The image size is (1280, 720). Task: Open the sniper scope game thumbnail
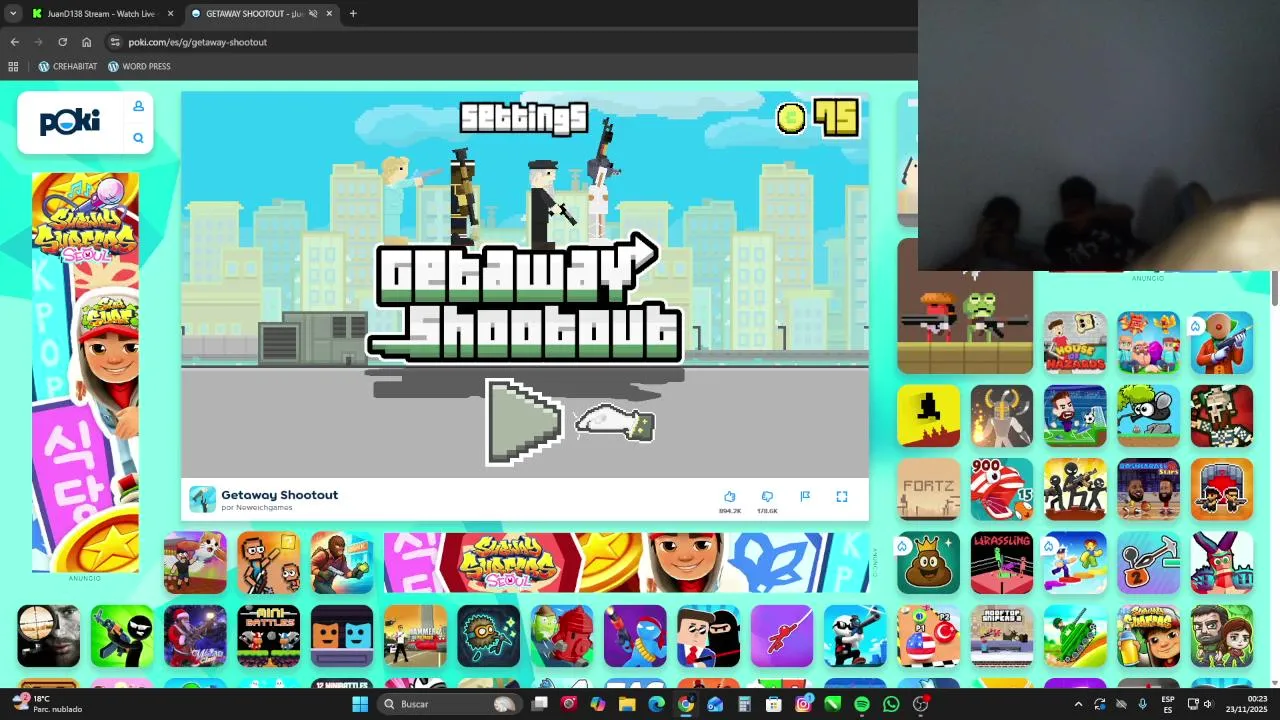[48, 635]
